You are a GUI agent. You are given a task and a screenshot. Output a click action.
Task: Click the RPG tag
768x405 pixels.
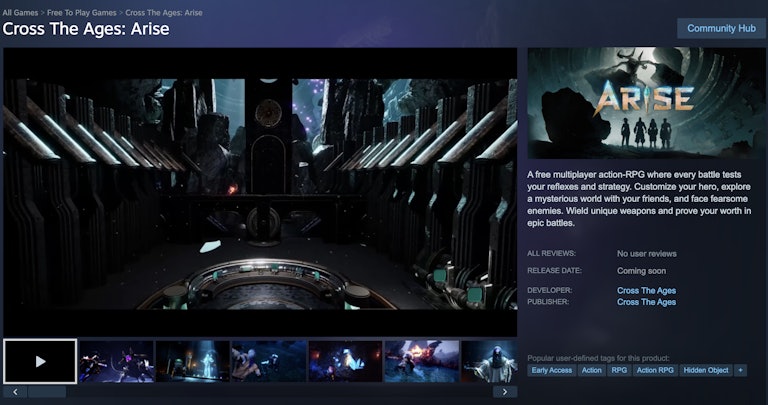(x=619, y=370)
